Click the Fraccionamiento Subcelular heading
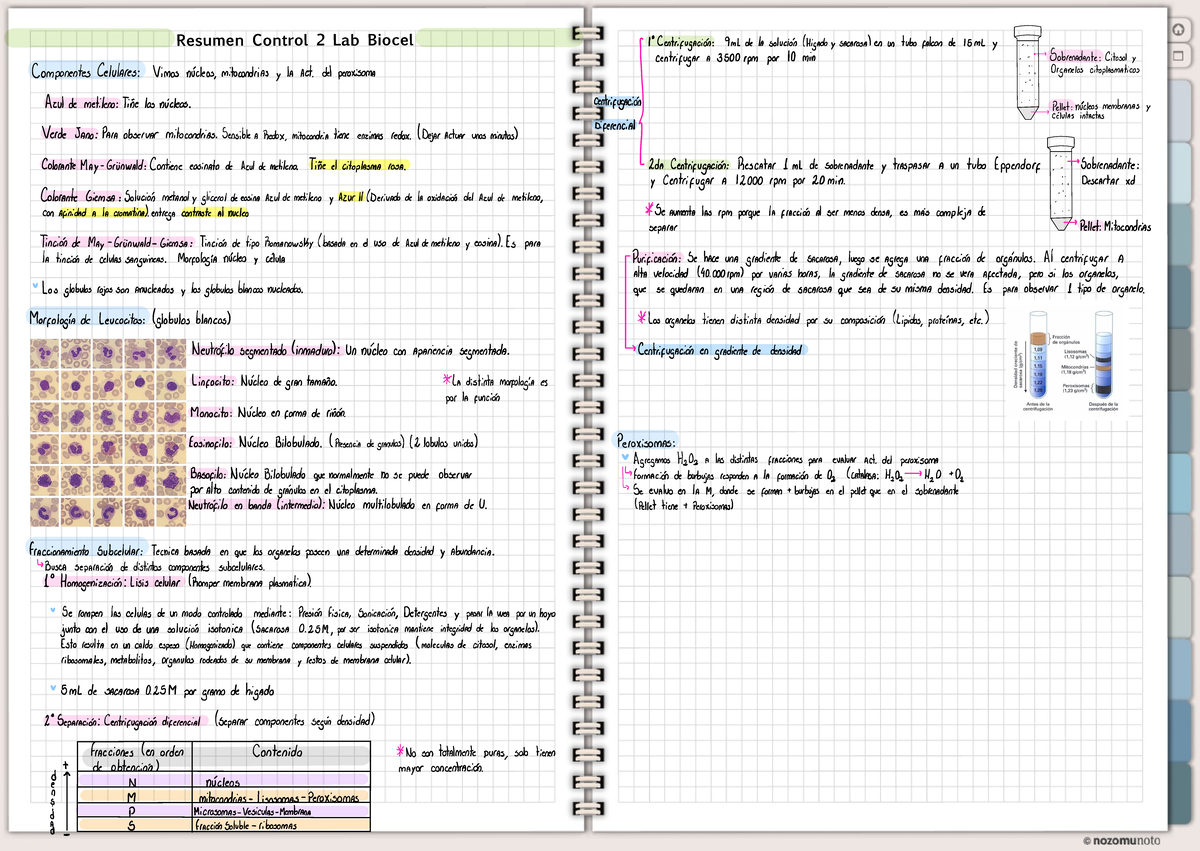 (x=85, y=551)
